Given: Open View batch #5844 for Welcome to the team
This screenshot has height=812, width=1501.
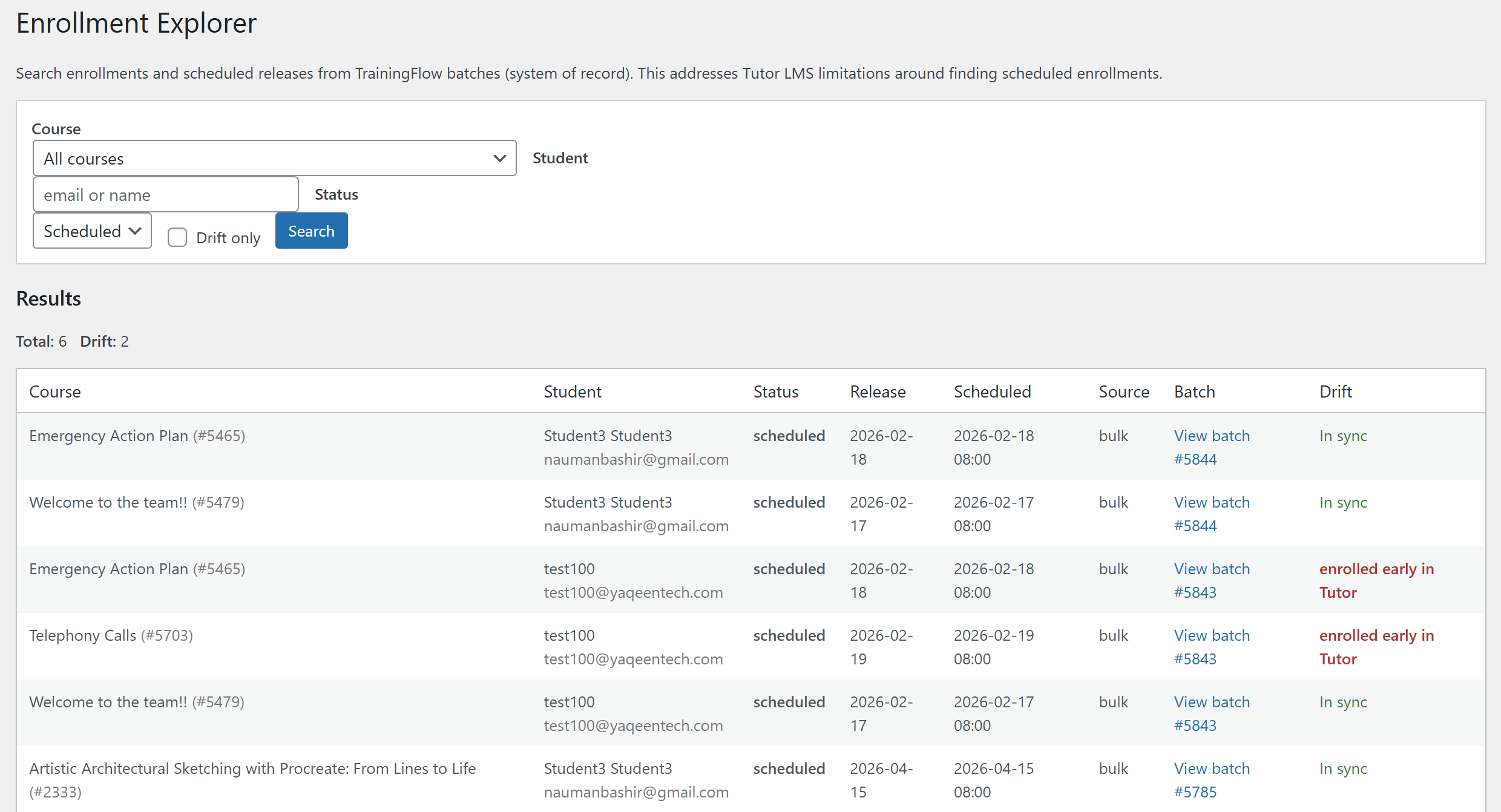Looking at the screenshot, I should (x=1211, y=514).
